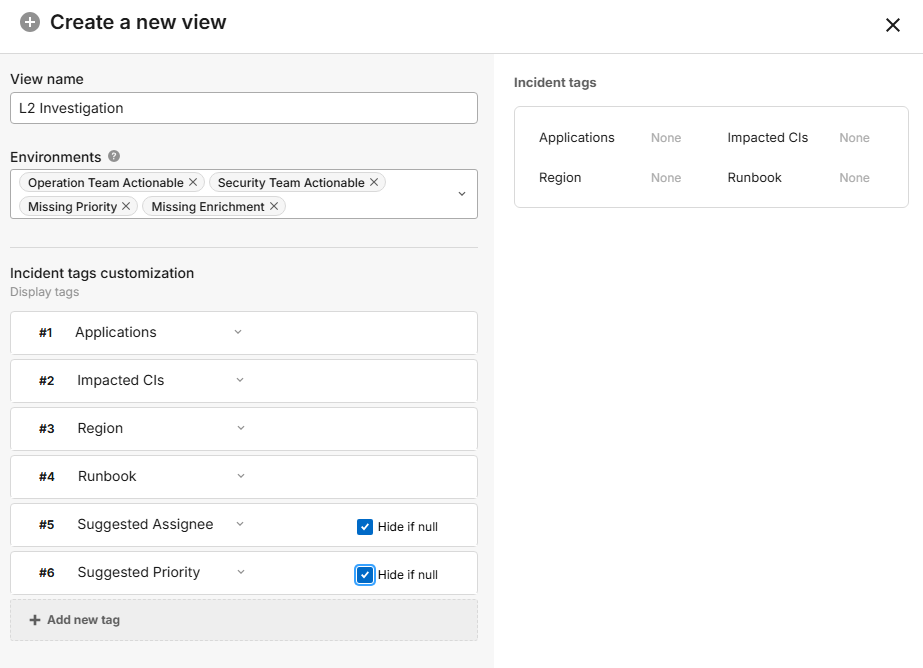
Task: Open the Impacted CIs tag dropdown
Action: point(239,381)
